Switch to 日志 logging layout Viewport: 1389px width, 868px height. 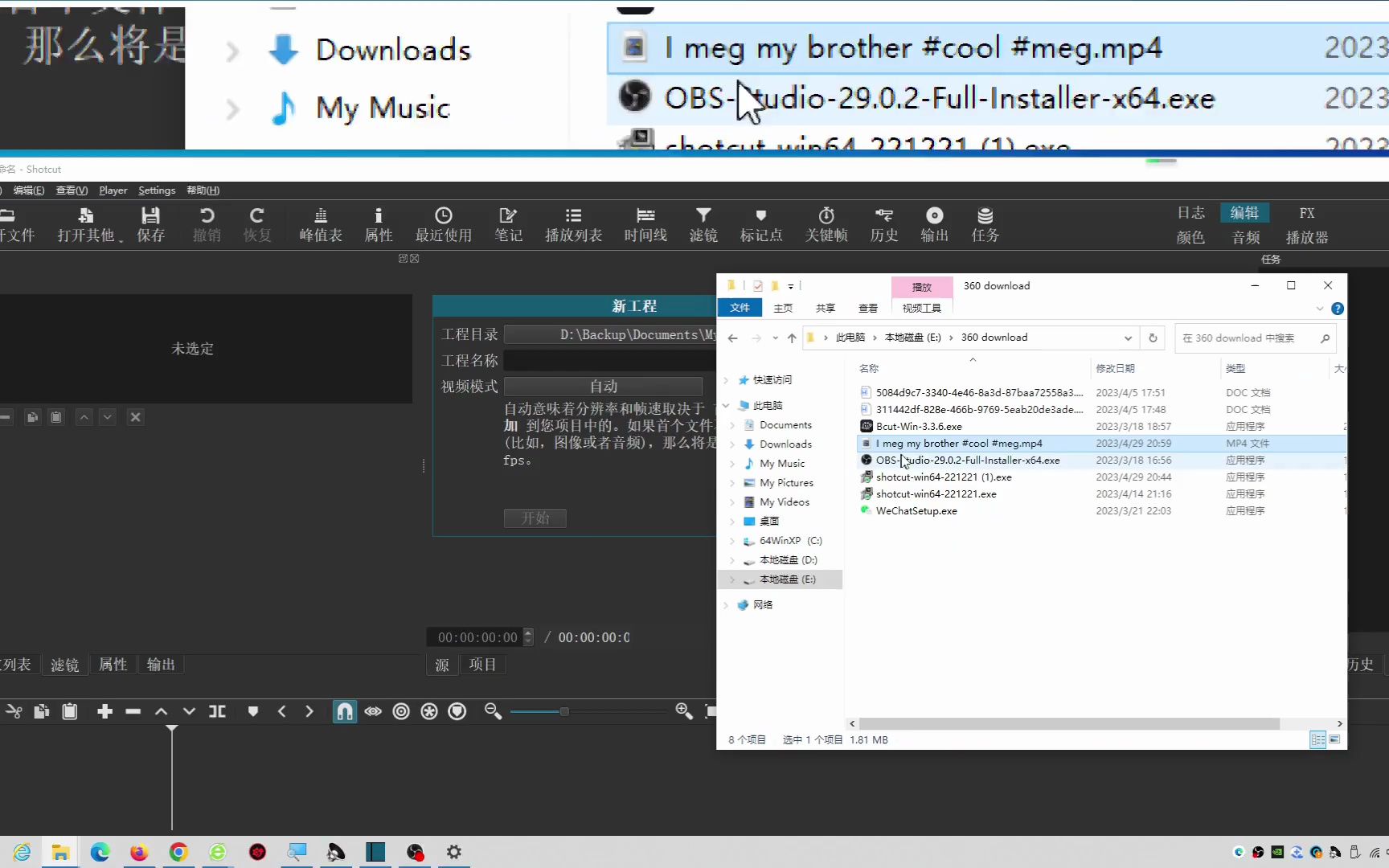click(x=1190, y=213)
